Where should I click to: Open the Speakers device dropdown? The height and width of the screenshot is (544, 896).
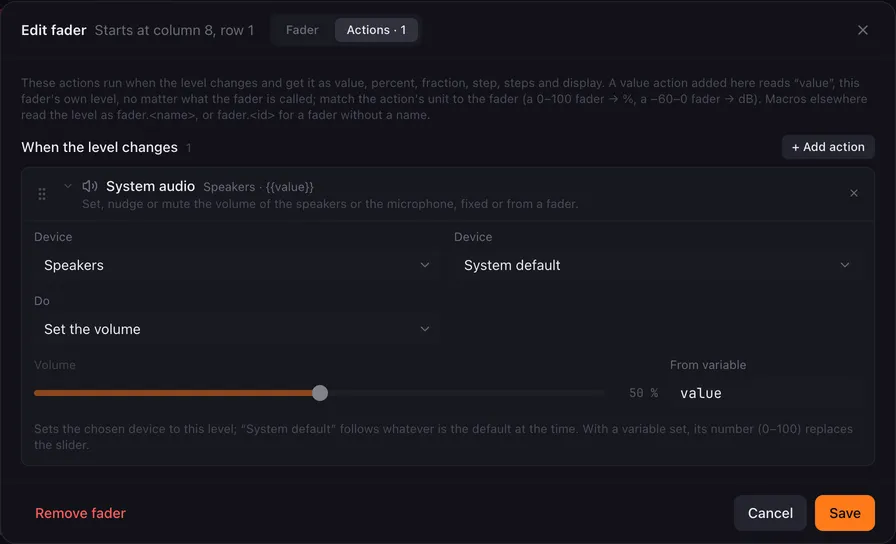(237, 265)
